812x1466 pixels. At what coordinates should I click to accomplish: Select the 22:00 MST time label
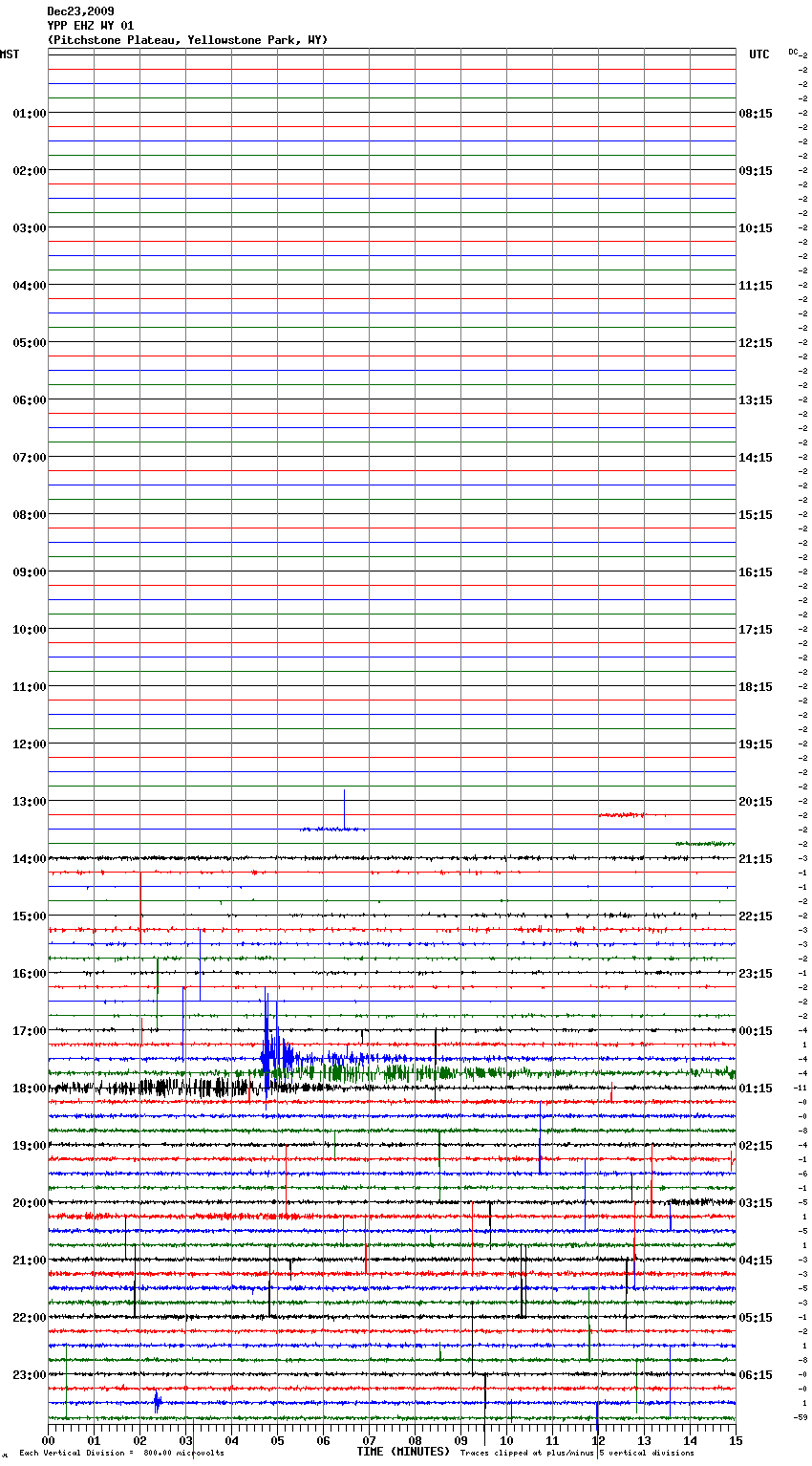coord(30,1318)
